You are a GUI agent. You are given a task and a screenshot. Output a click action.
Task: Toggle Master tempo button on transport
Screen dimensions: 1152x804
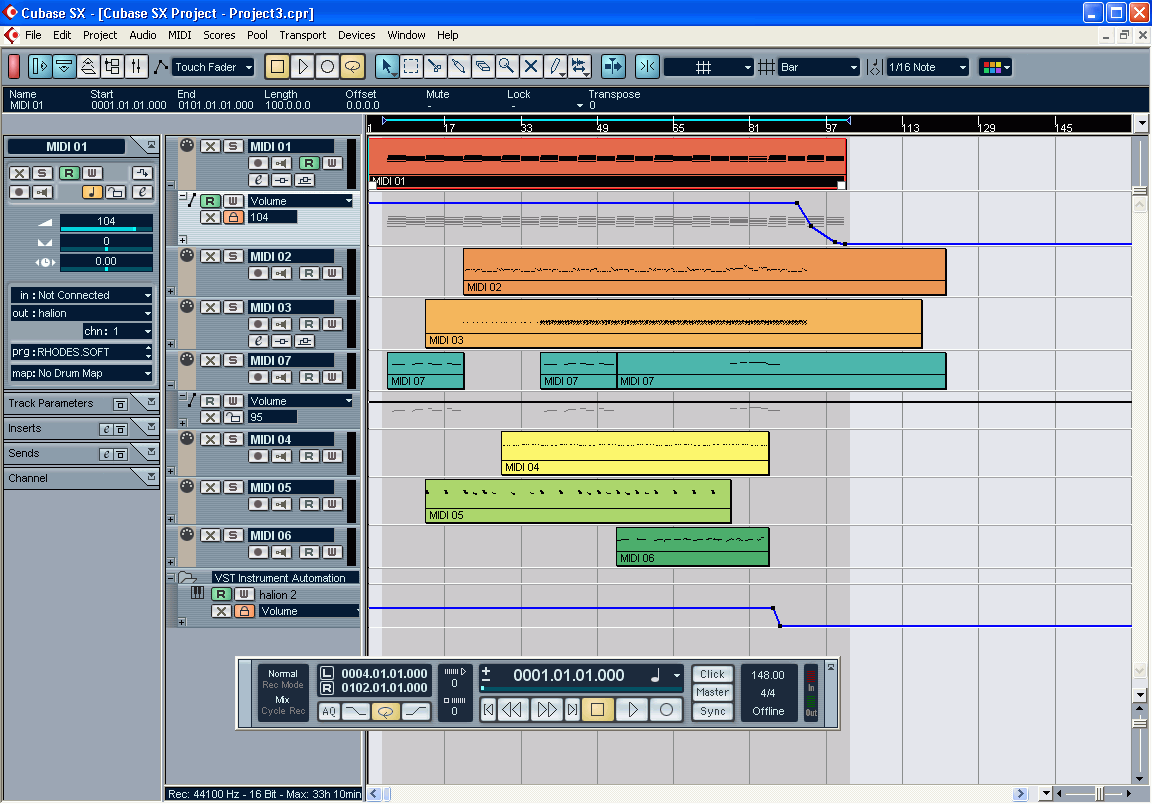[x=712, y=692]
